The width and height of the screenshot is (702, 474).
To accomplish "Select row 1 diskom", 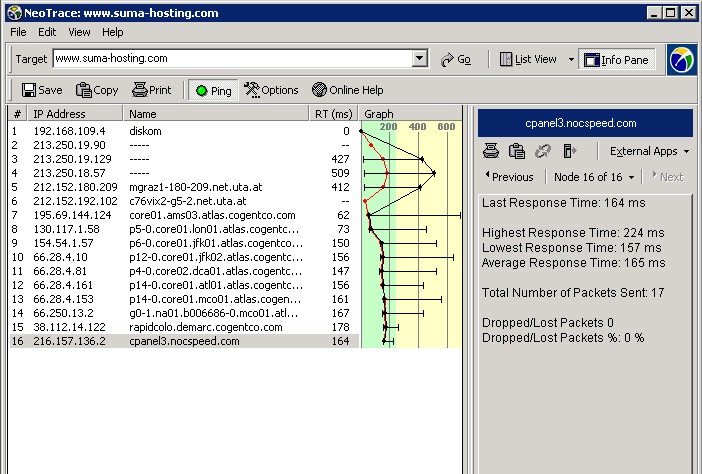I will 184,131.
